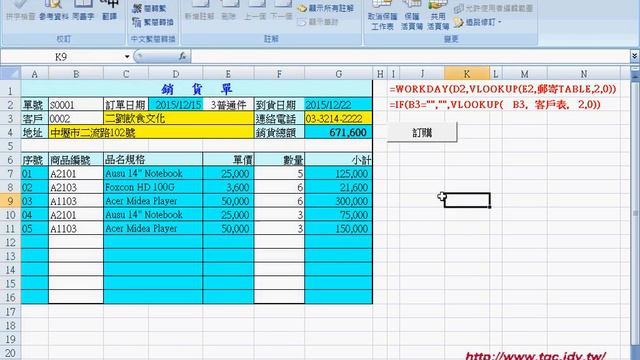
Task: Select arrival date cell 2015/12/22
Action: coord(338,105)
